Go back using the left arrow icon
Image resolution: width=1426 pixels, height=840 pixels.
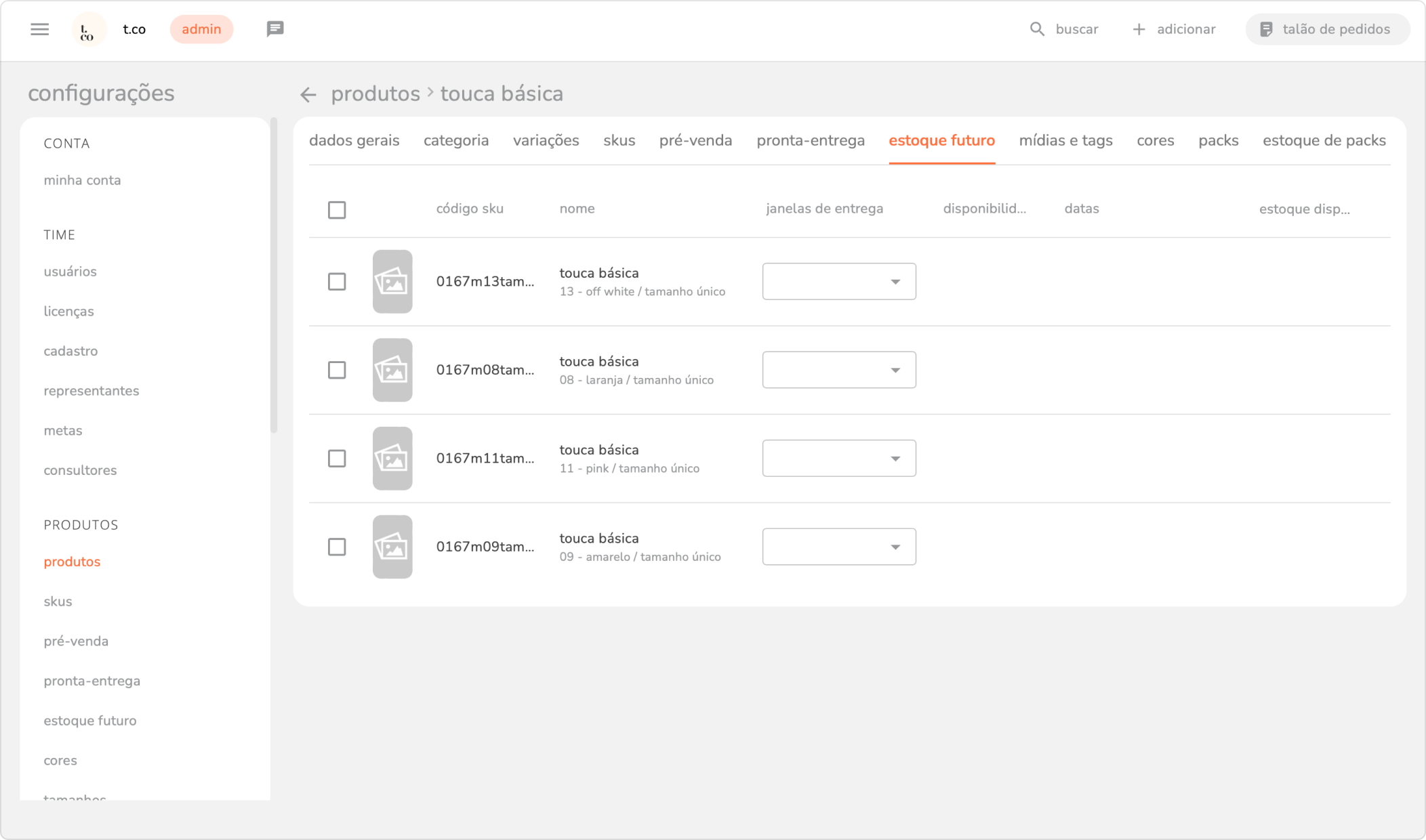[308, 95]
